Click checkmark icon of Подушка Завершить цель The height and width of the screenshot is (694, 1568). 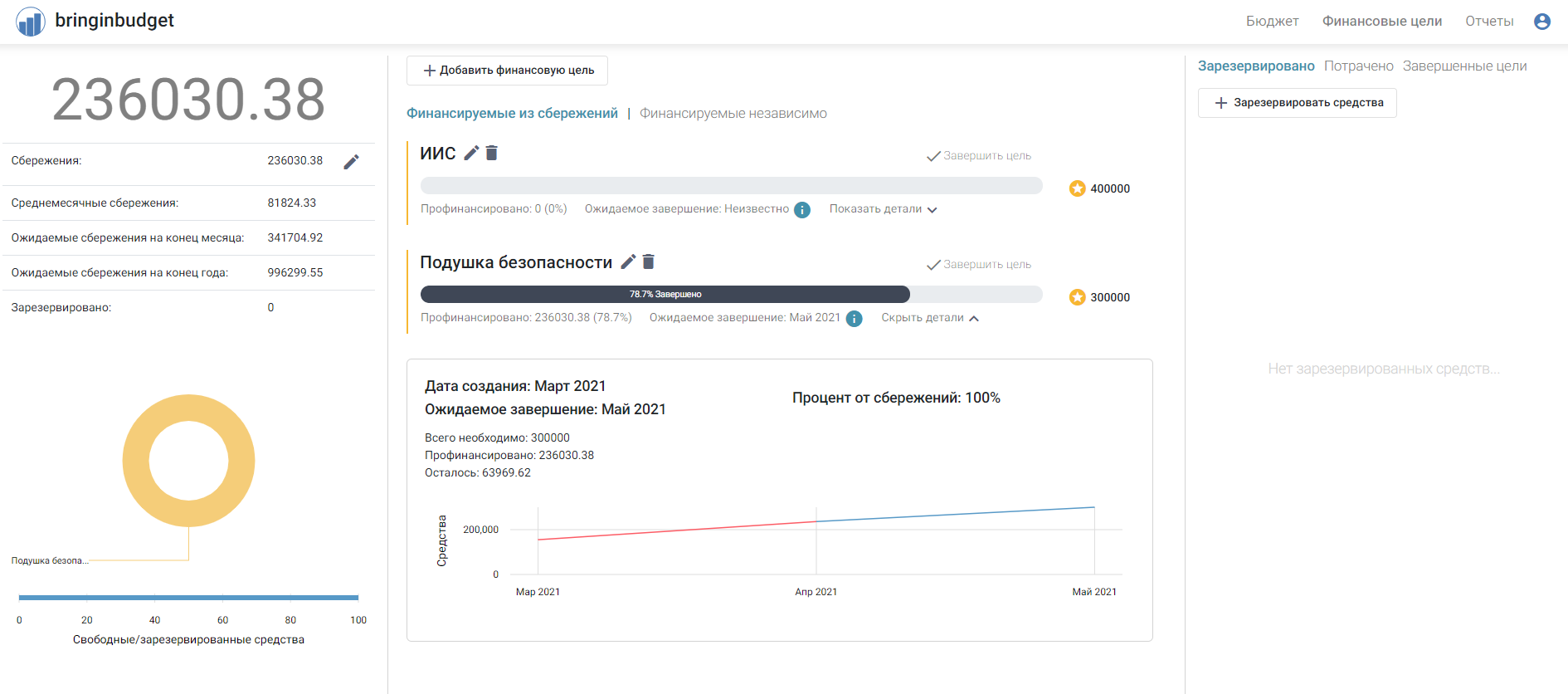pyautogui.click(x=933, y=265)
